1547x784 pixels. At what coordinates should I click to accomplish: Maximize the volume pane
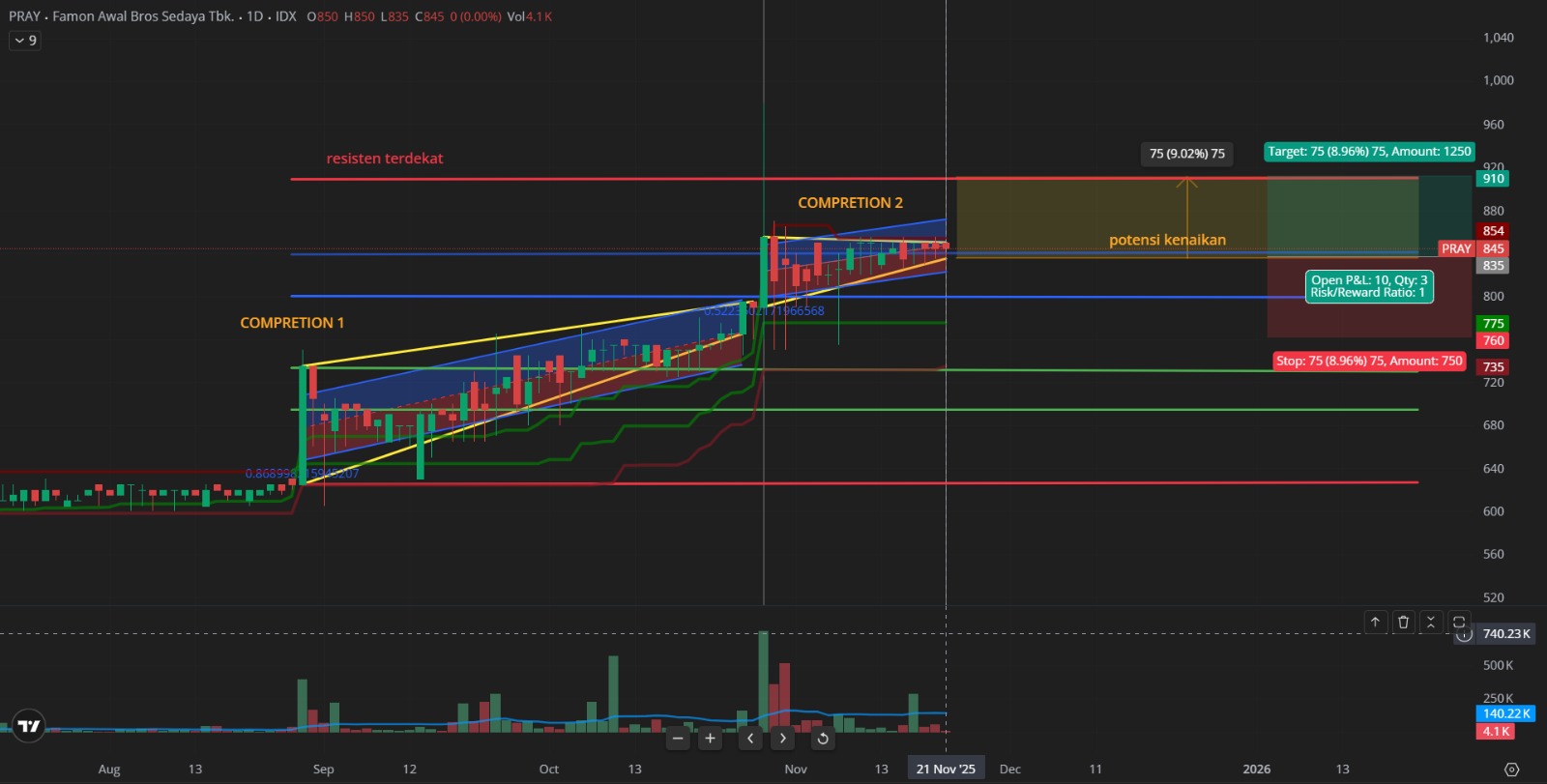coord(1459,622)
